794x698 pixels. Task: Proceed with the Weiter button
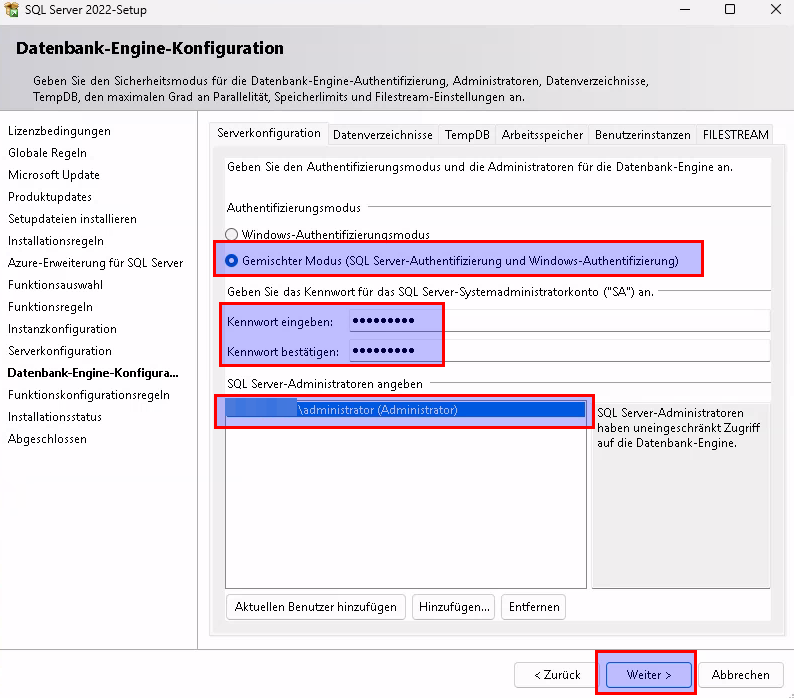[x=648, y=675]
